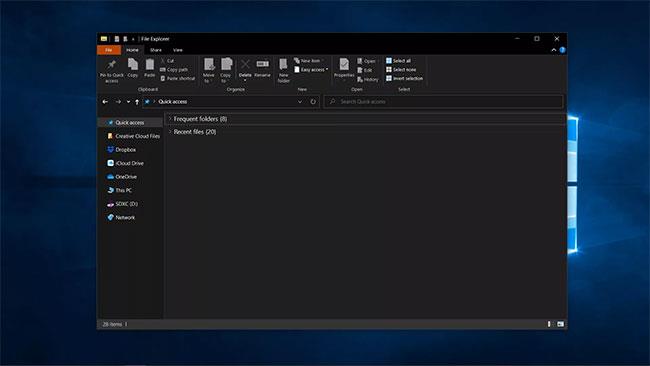Open the SDXC (D:) drive
The height and width of the screenshot is (366, 650).
coord(123,204)
